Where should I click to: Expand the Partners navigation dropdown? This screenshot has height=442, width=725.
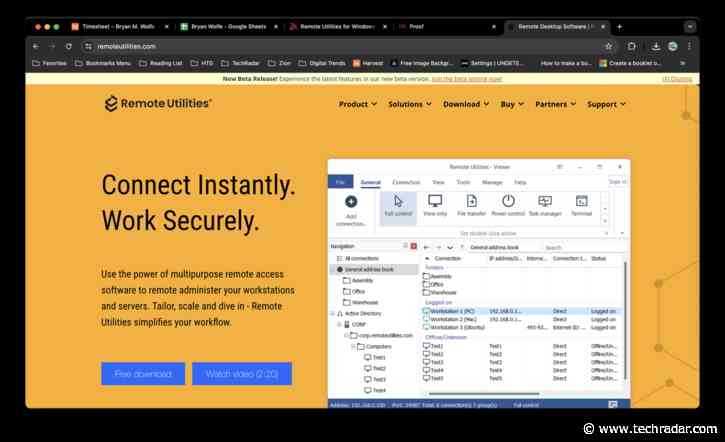pos(555,104)
